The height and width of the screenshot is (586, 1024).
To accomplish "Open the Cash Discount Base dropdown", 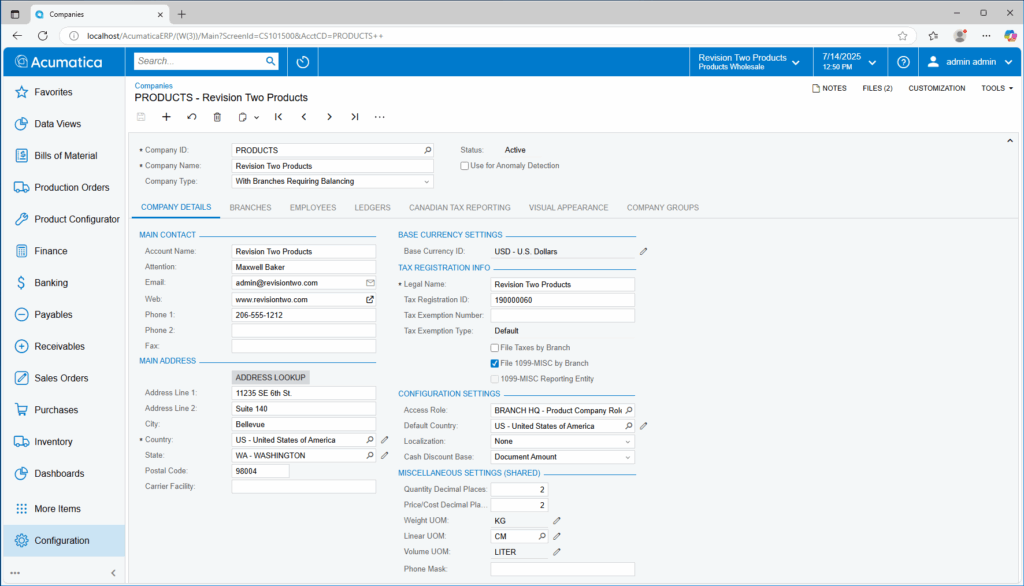I will tap(628, 457).
